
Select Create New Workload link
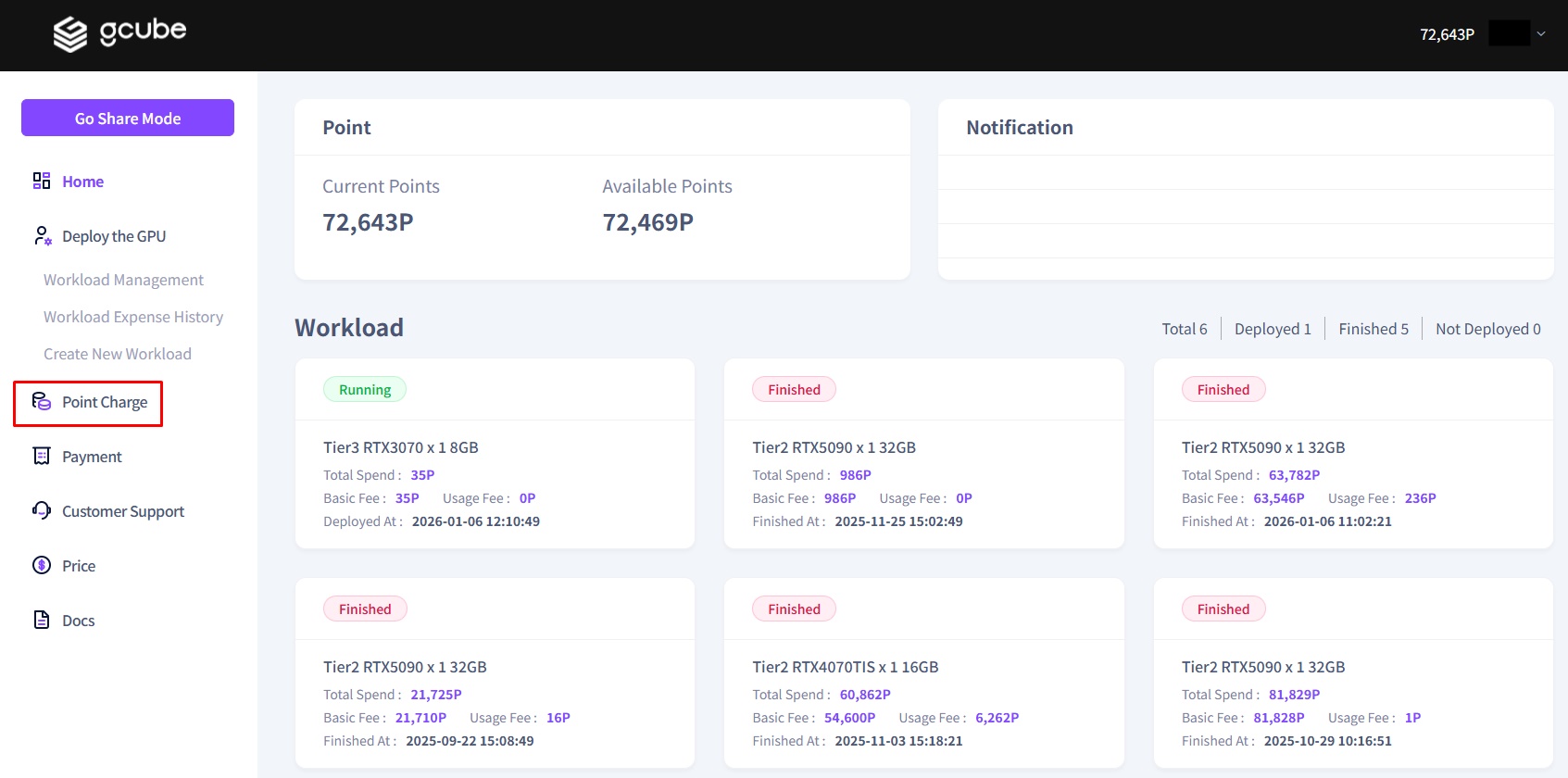pos(118,354)
